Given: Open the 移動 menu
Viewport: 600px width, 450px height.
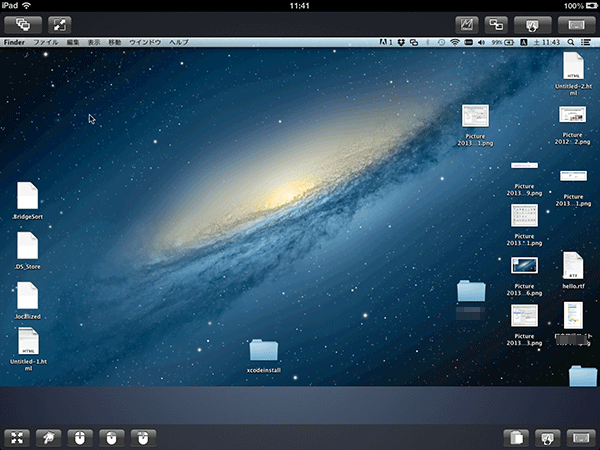Looking at the screenshot, I should pos(114,42).
